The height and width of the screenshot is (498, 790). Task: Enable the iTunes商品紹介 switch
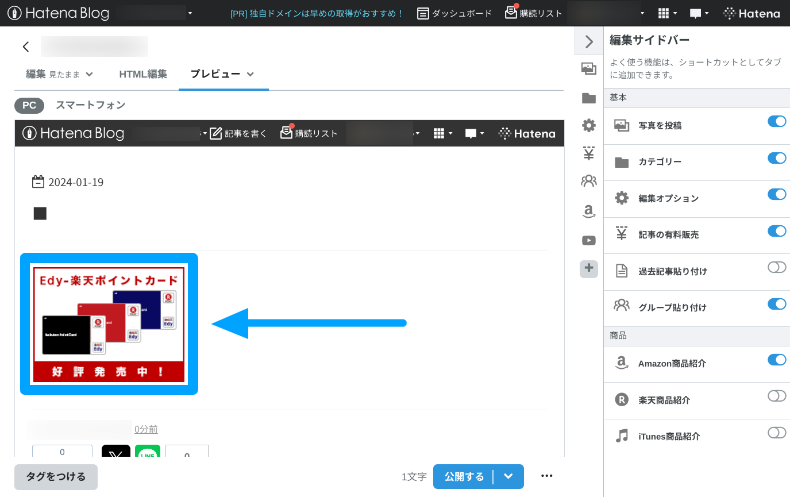[776, 433]
